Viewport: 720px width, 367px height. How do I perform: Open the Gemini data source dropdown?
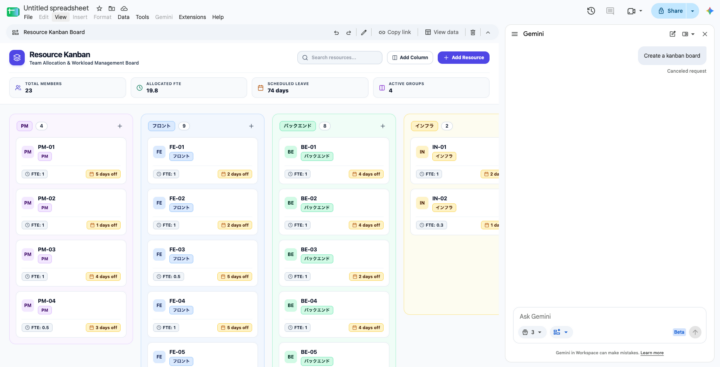click(561, 332)
